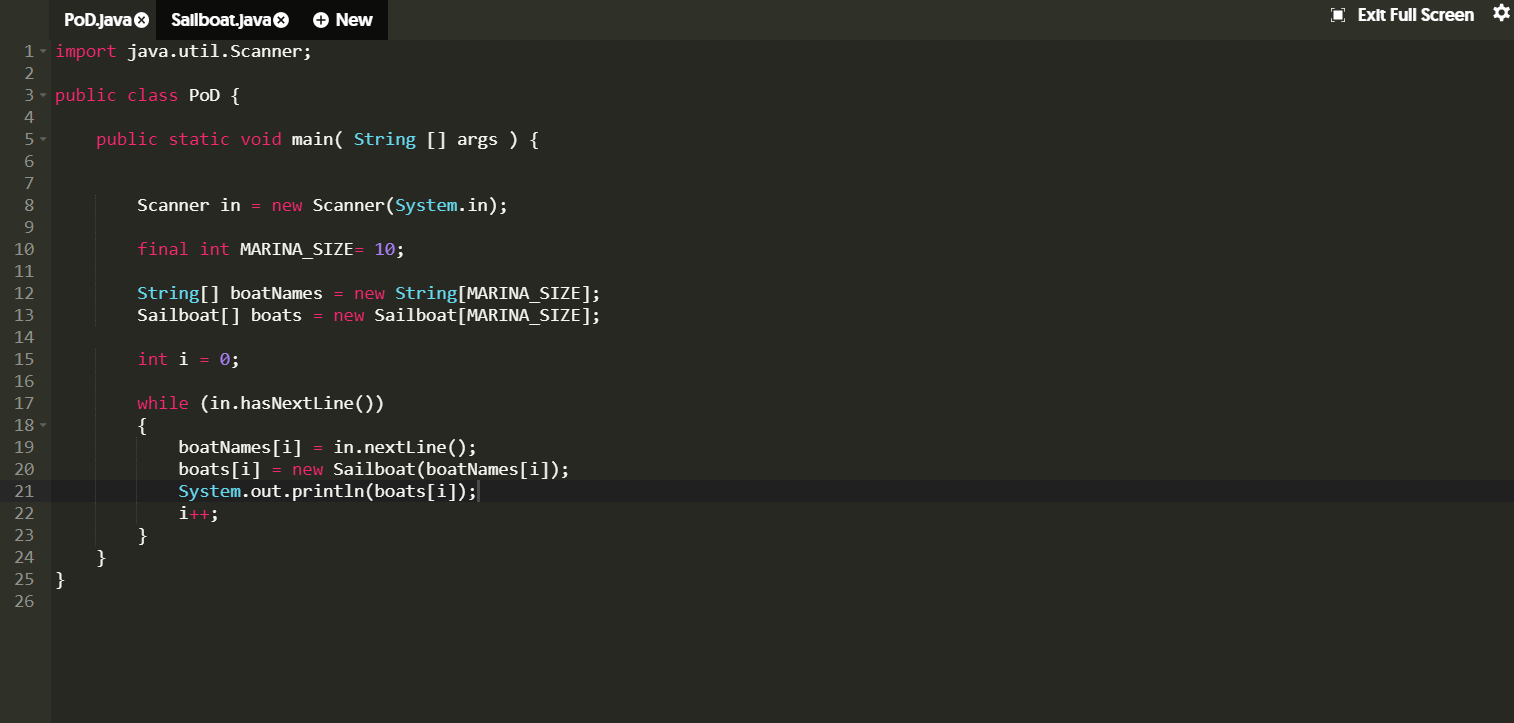
Task: Switch to the PoD.java tab
Action: tap(98, 20)
